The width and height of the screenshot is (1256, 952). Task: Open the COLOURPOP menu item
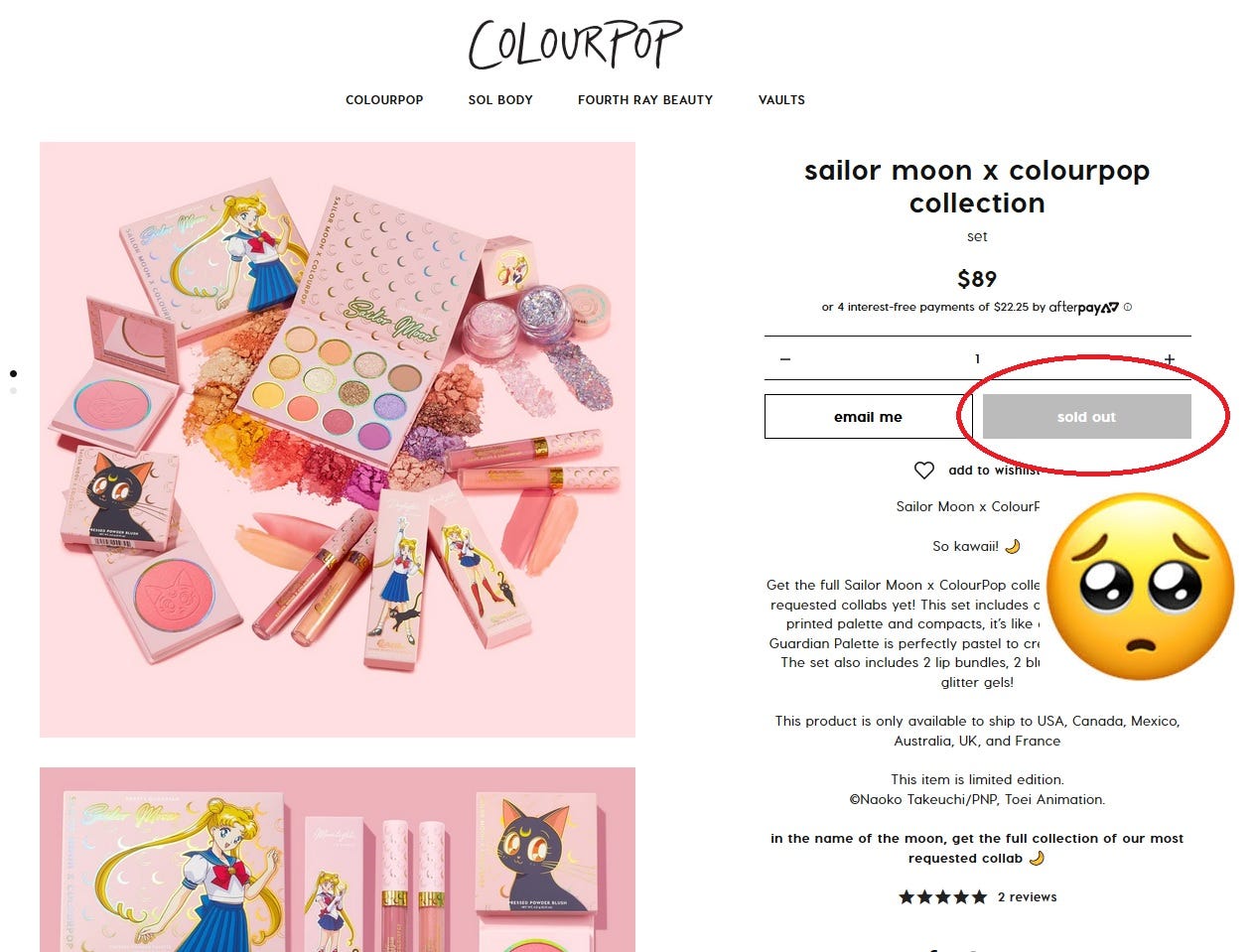tap(384, 100)
